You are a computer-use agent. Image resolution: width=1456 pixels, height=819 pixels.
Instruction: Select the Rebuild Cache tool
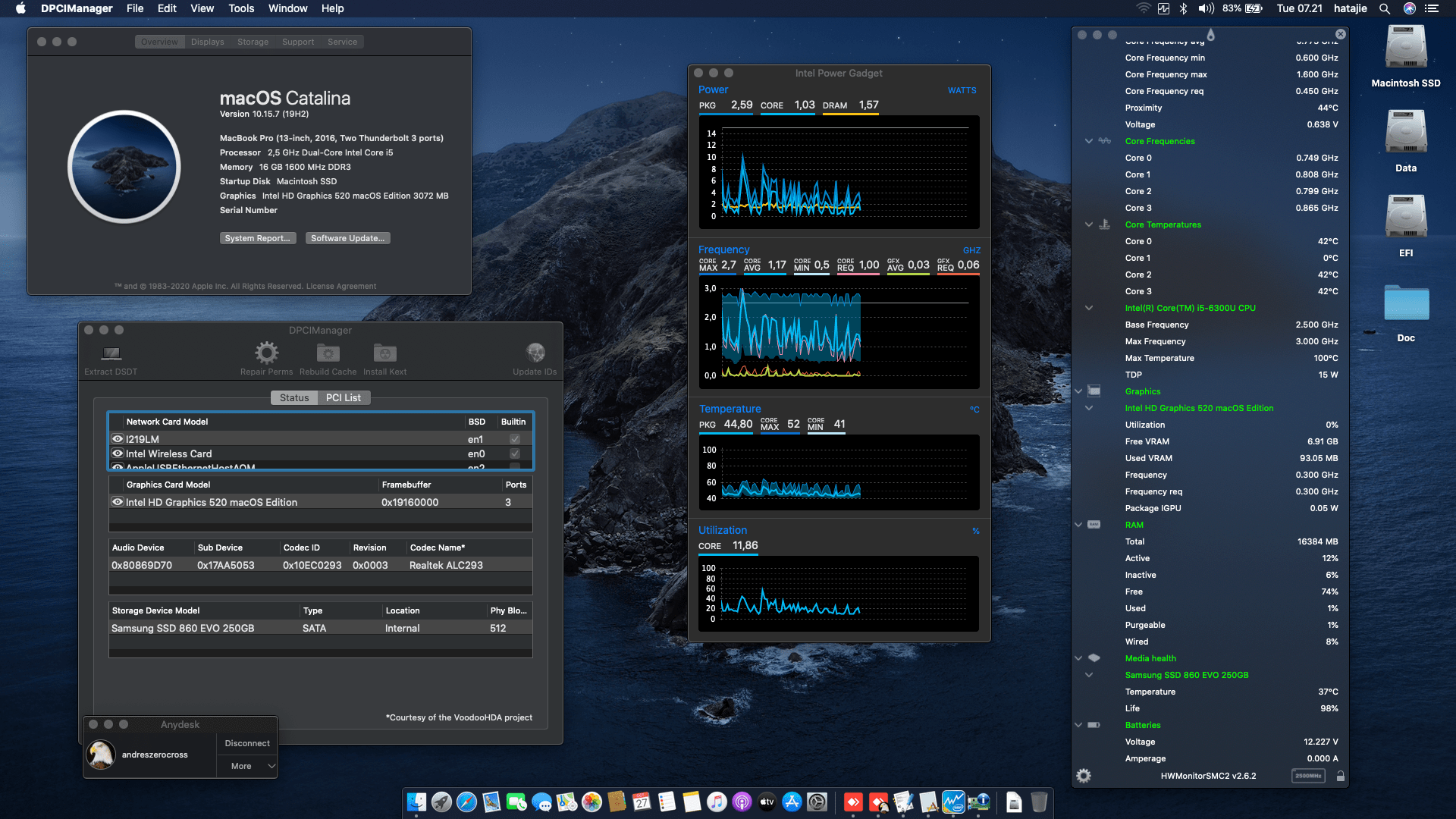(328, 352)
